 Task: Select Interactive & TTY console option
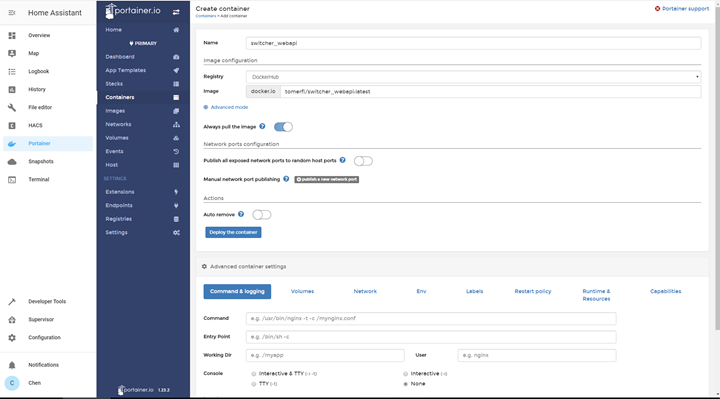click(254, 374)
